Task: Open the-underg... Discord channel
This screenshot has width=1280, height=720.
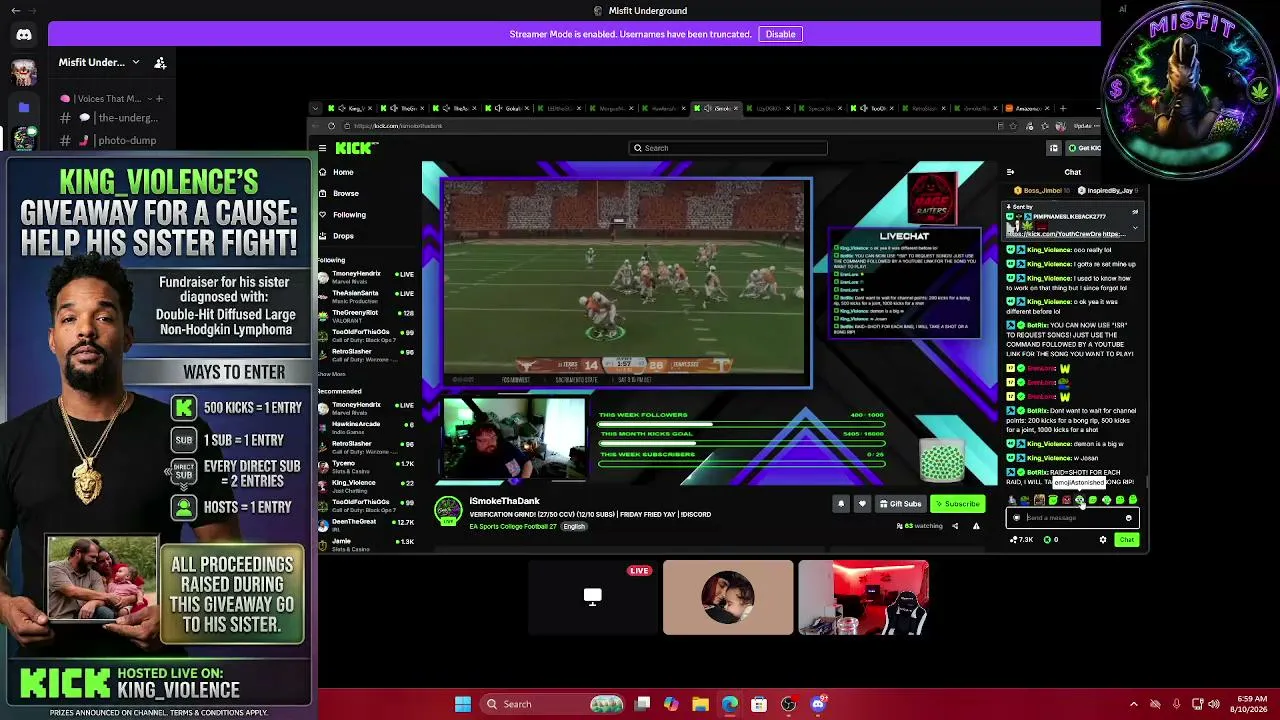Action: 108,118
